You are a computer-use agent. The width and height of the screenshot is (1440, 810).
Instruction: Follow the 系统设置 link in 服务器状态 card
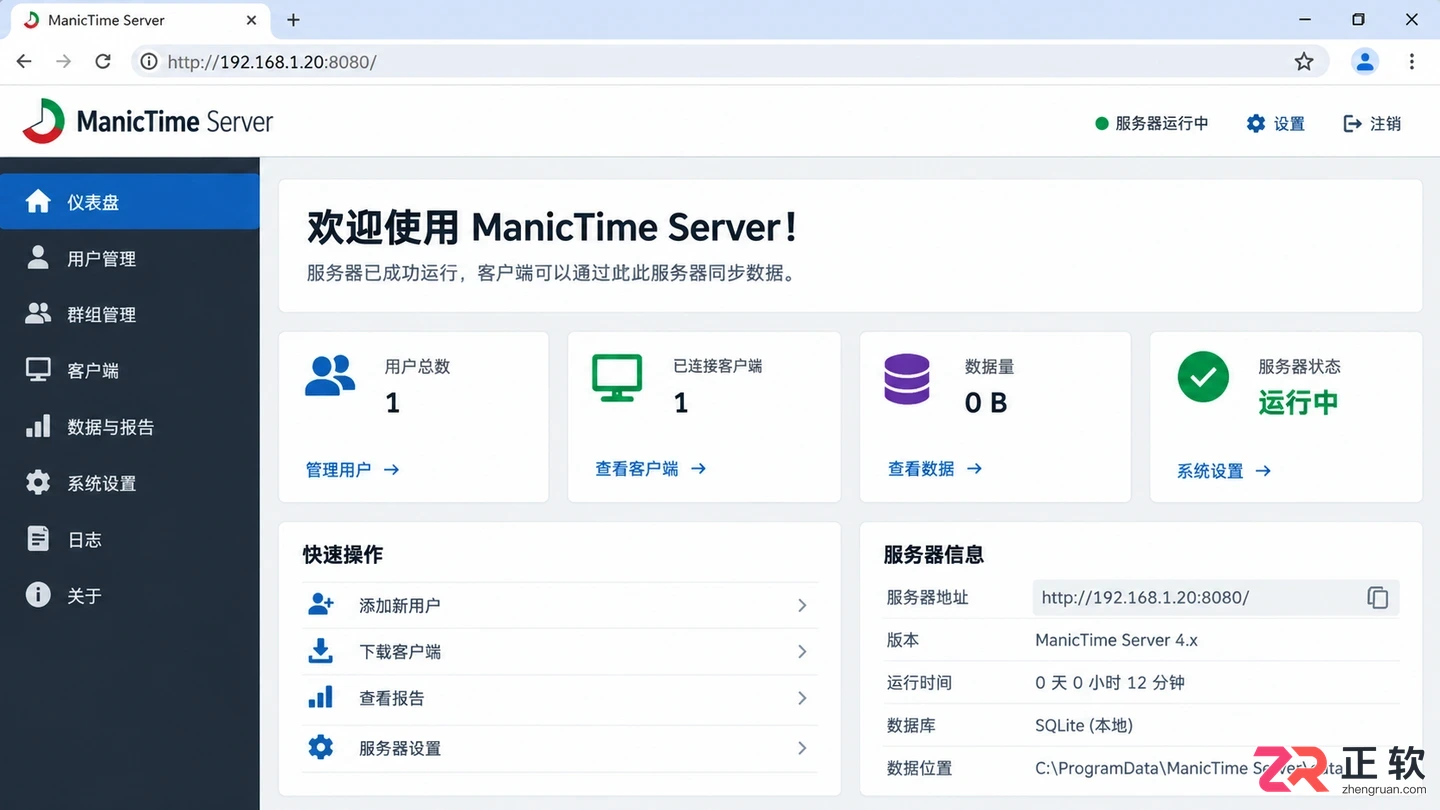point(1224,470)
